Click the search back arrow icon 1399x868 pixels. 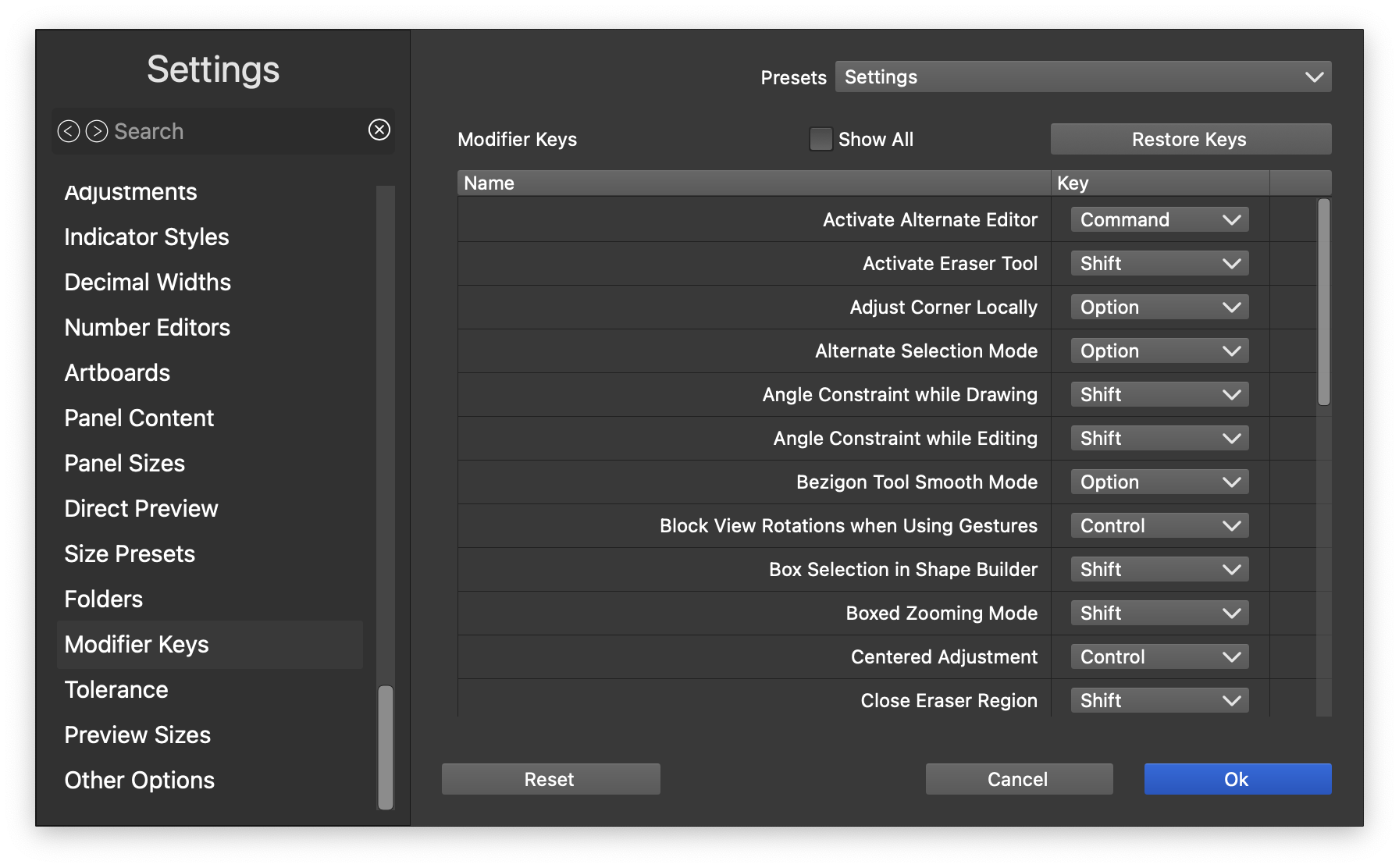point(69,131)
